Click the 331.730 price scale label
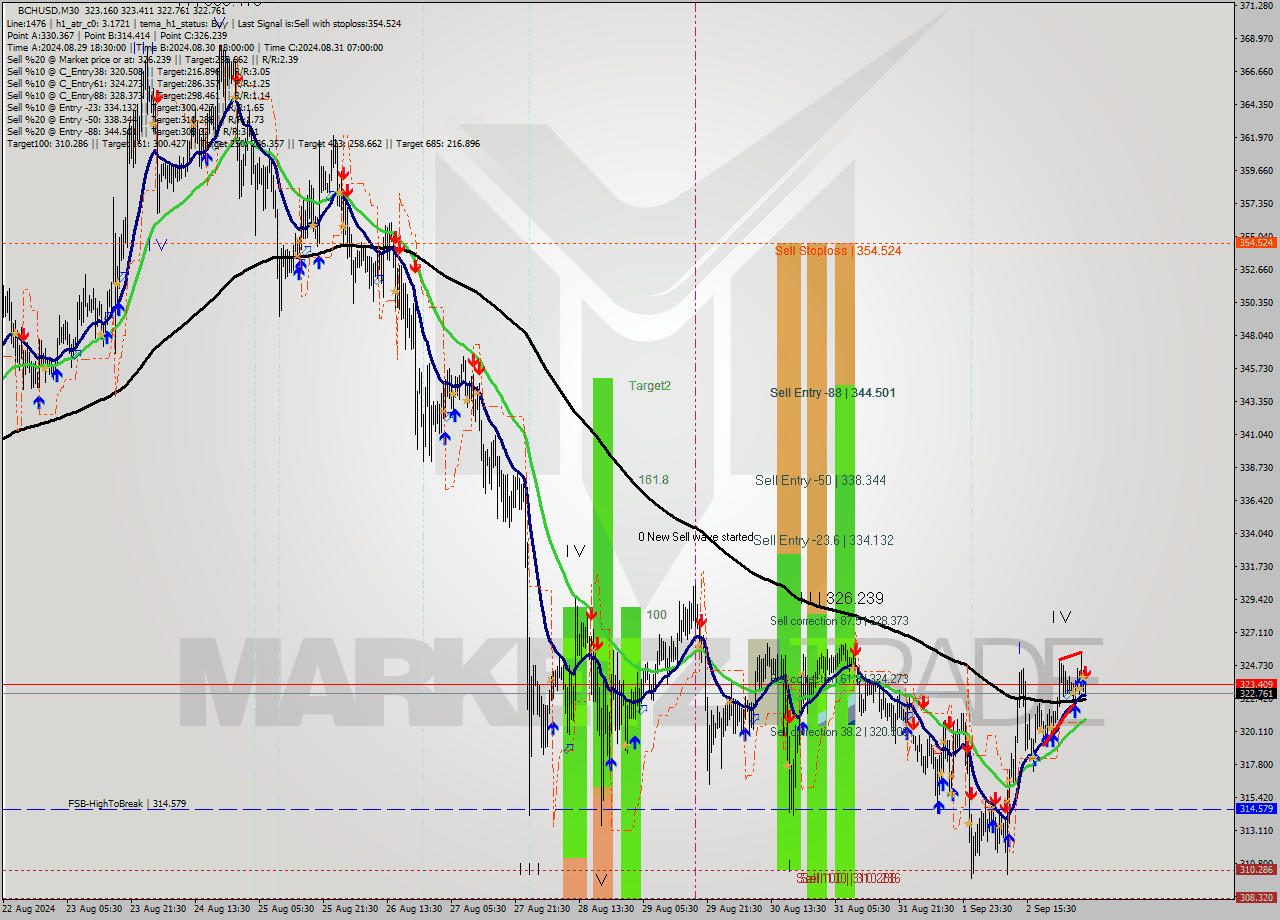Image resolution: width=1280 pixels, height=920 pixels. click(1256, 567)
